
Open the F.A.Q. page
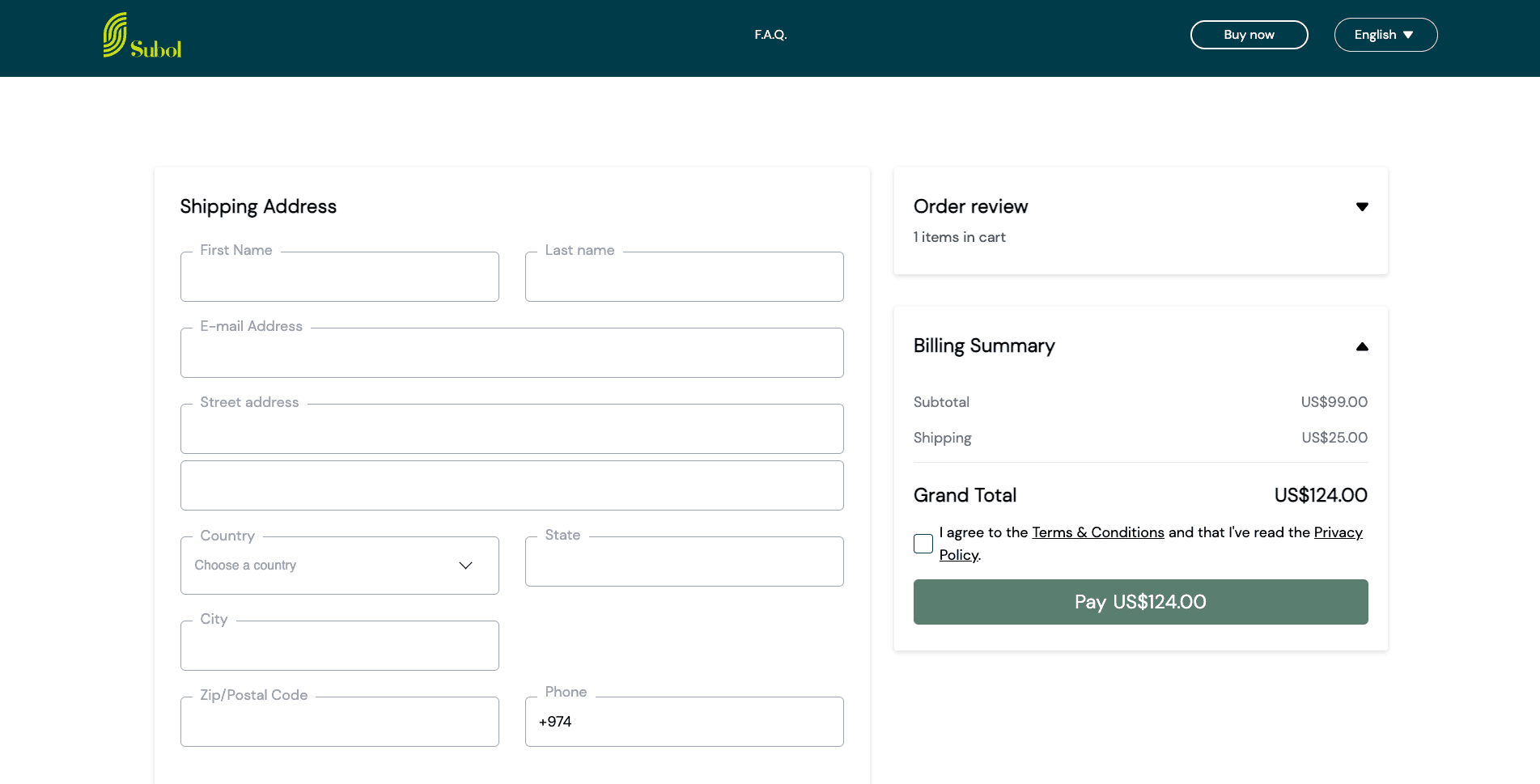click(x=770, y=35)
